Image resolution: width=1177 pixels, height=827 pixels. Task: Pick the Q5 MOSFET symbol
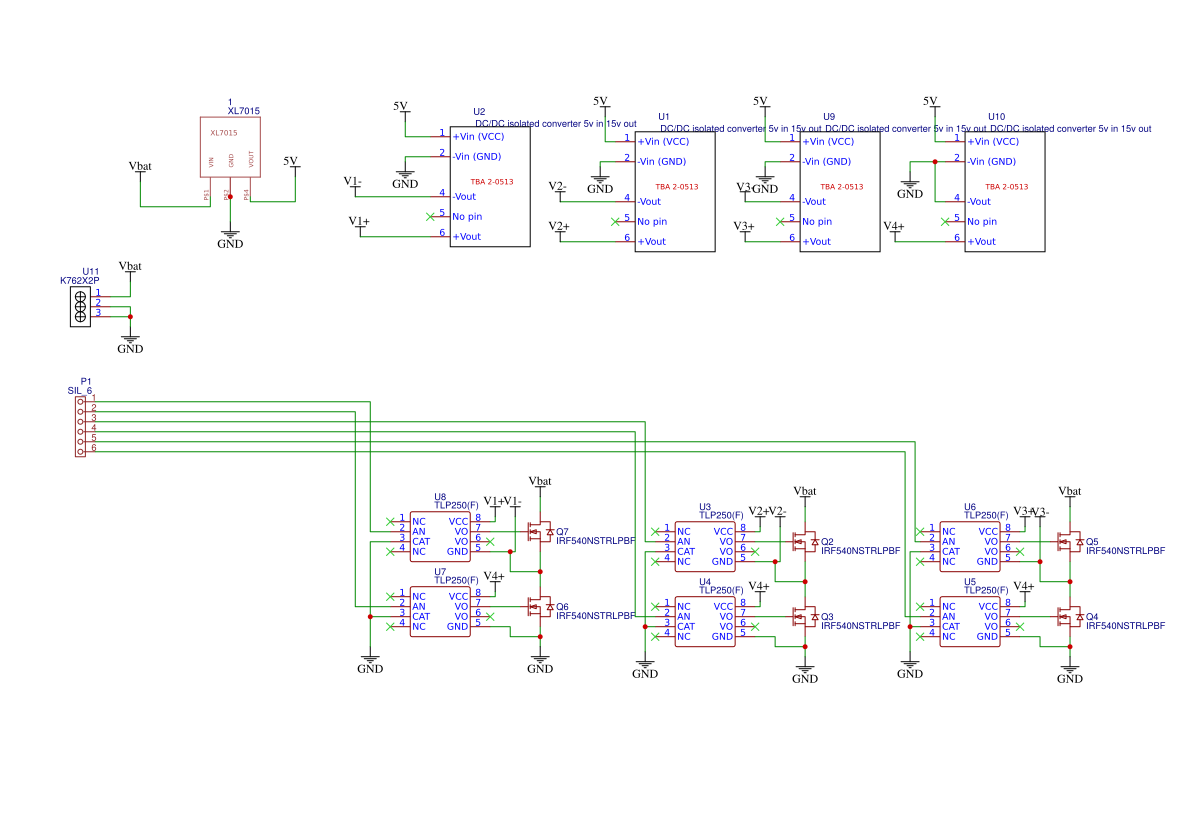(1071, 542)
